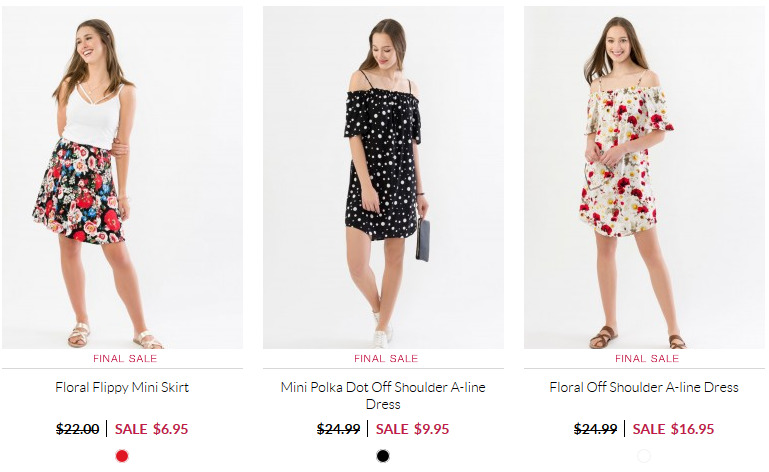Click FINAL SALE label below the white floral dress
This screenshot has height=472, width=769.
(647, 359)
